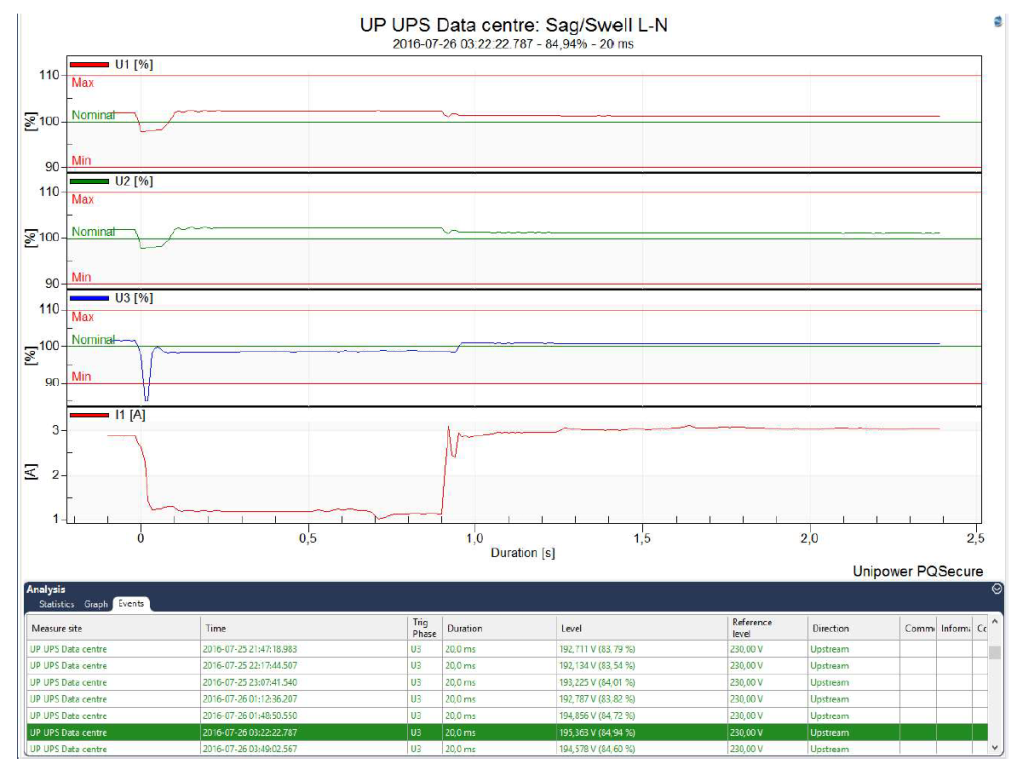Click Upstream in the highlighted 03:22:22.787 row

click(830, 733)
